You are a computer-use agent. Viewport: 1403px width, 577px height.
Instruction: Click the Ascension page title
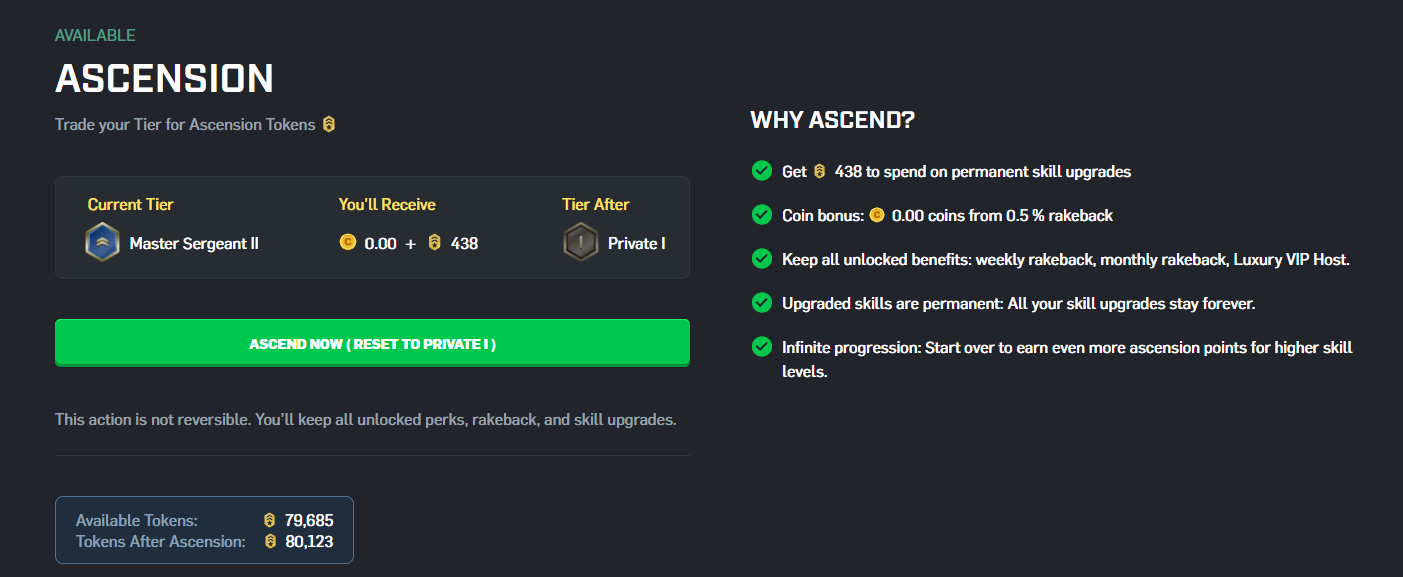(164, 79)
